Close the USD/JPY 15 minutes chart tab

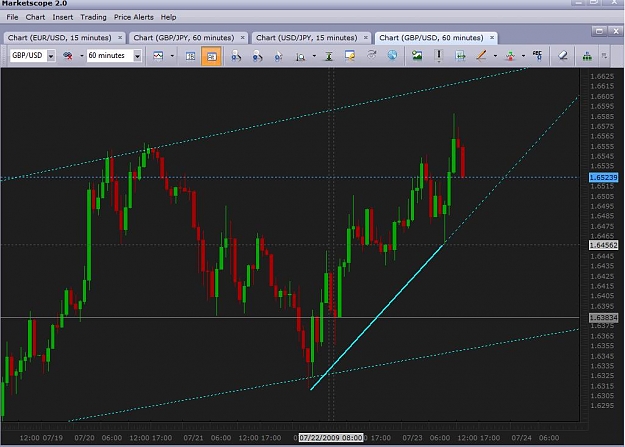[366, 37]
